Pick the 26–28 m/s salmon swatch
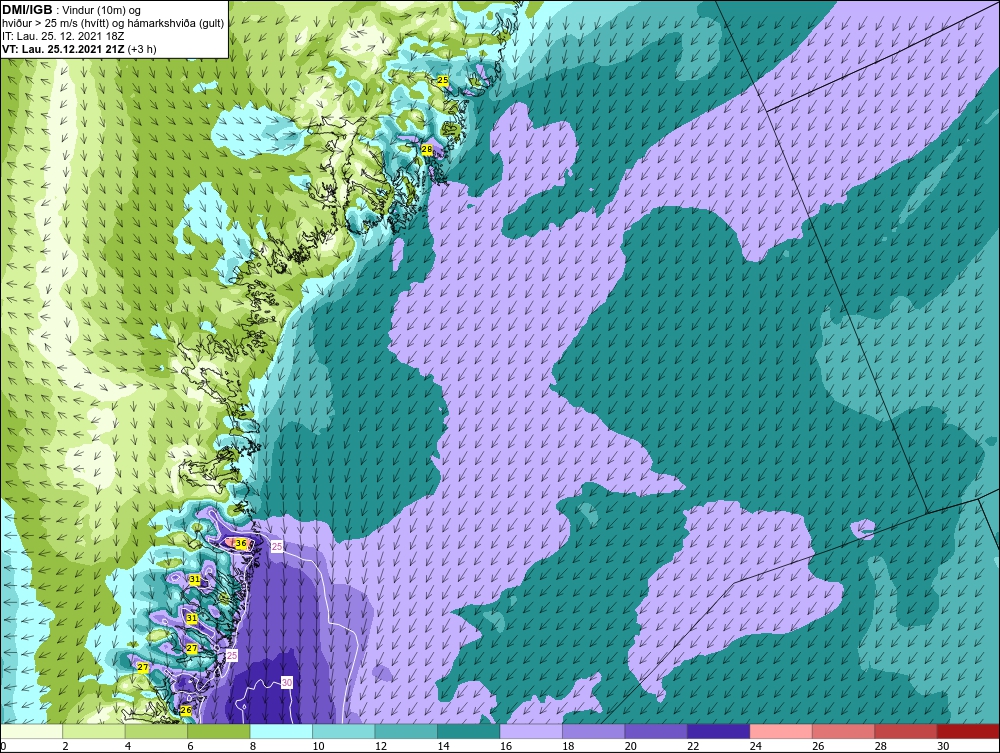This screenshot has height=753, width=1000. point(844,731)
